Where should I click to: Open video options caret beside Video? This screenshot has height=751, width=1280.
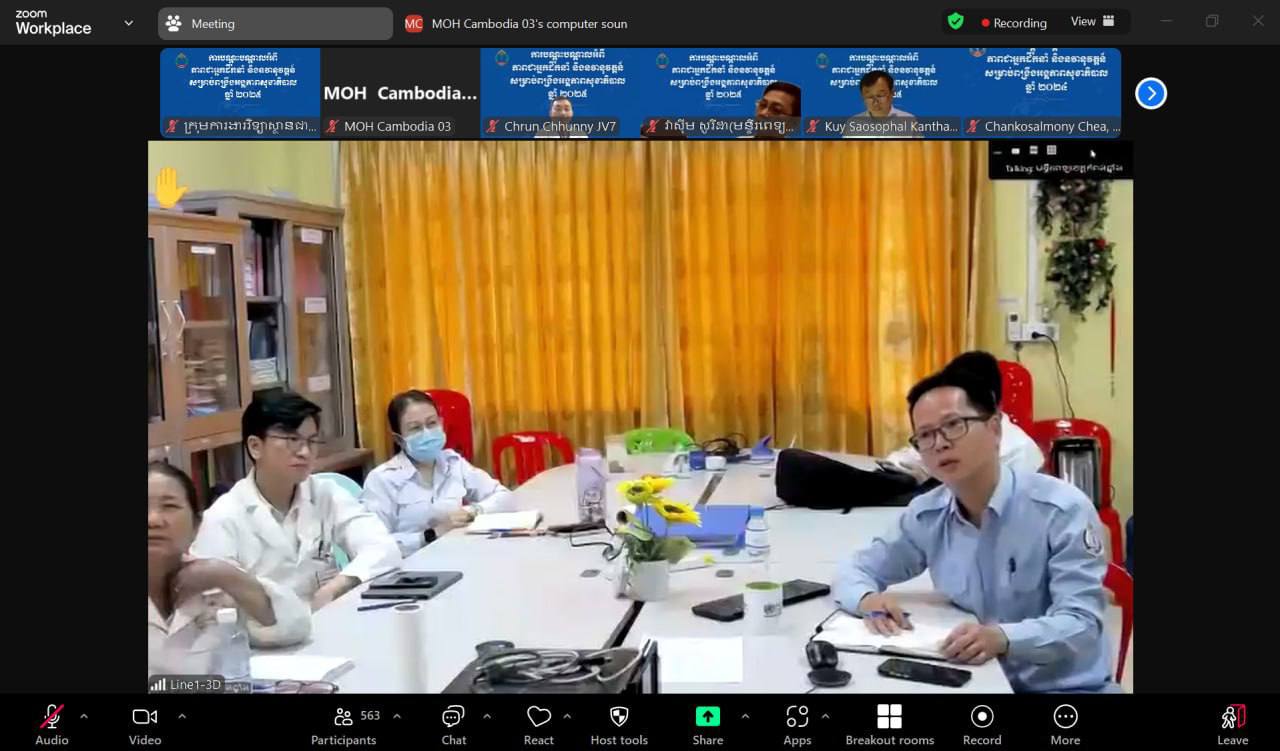pos(181,716)
